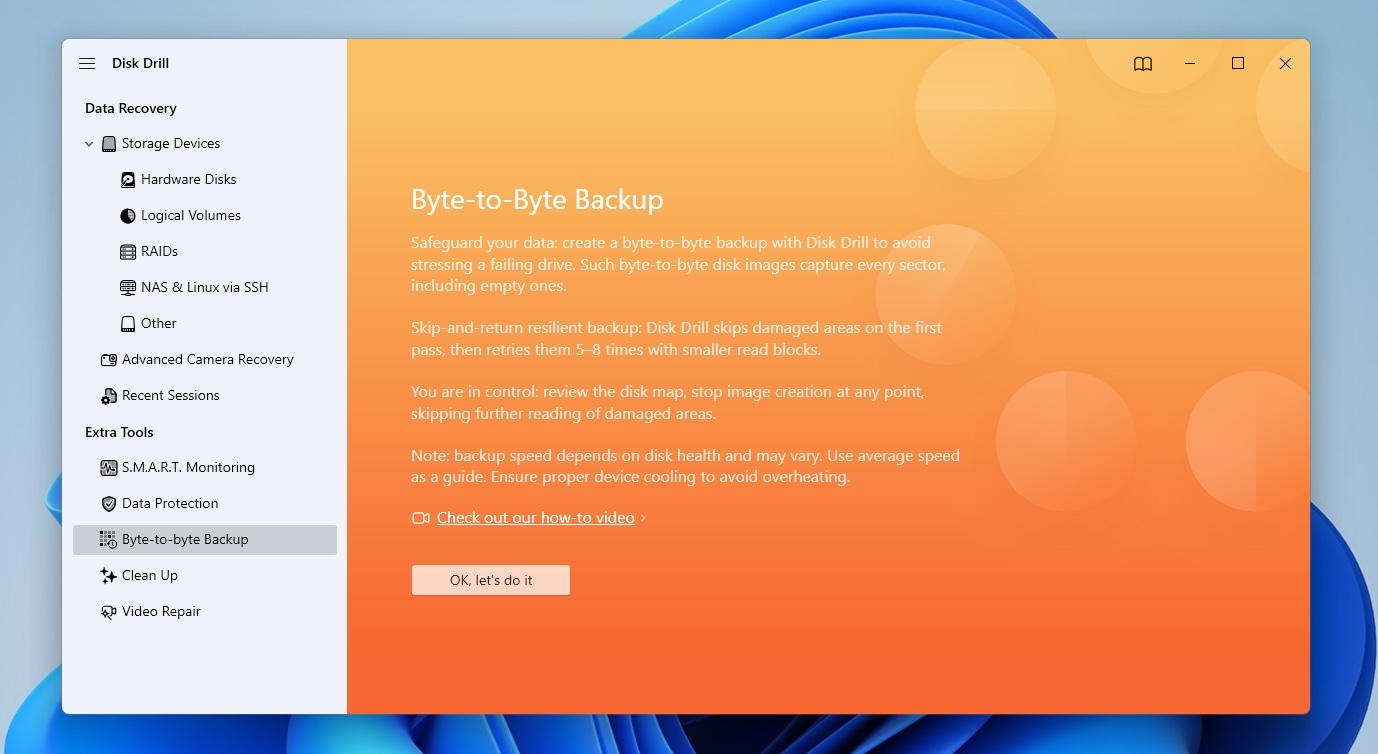Click the video camera icon beside how-to link
Image resolution: width=1378 pixels, height=754 pixels.
point(421,518)
